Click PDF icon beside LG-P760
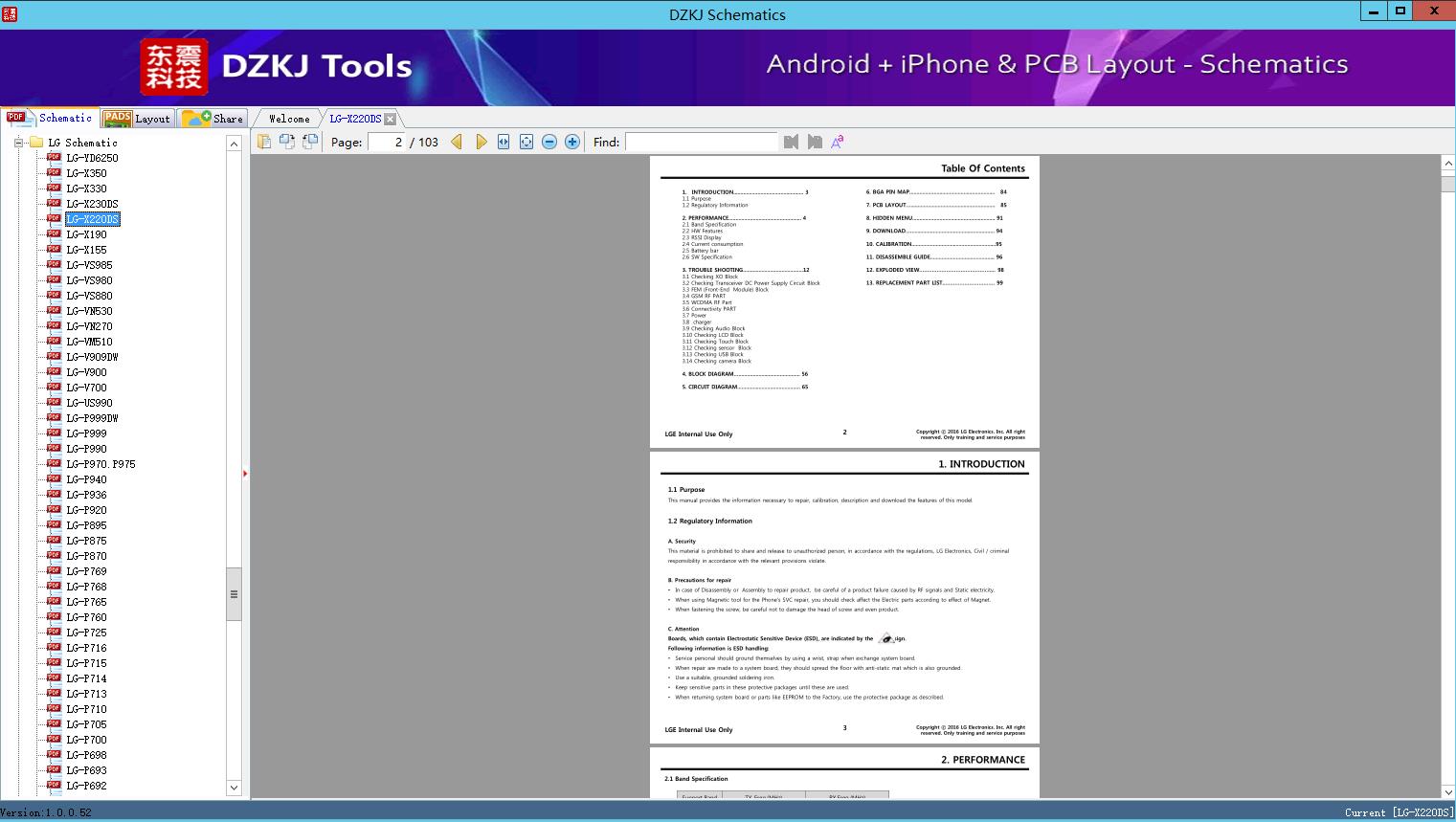 click(54, 617)
